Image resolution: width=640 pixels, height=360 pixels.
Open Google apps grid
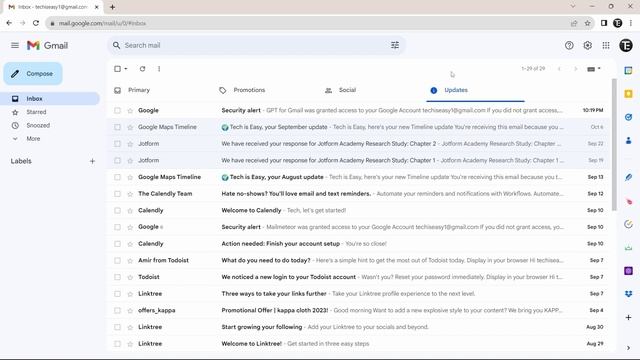606,45
